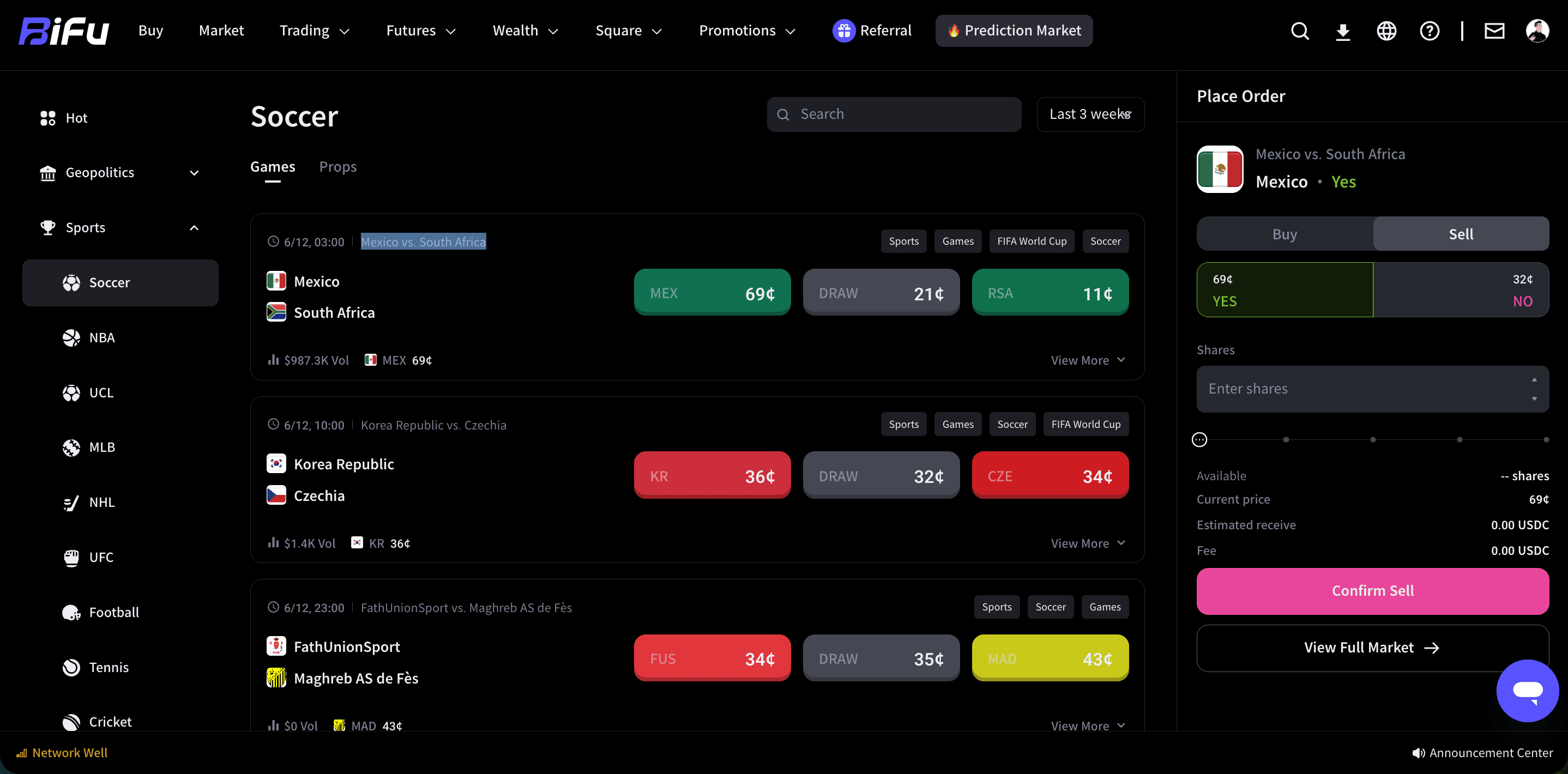
Task: Open the Prediction Market tab
Action: coord(1014,31)
